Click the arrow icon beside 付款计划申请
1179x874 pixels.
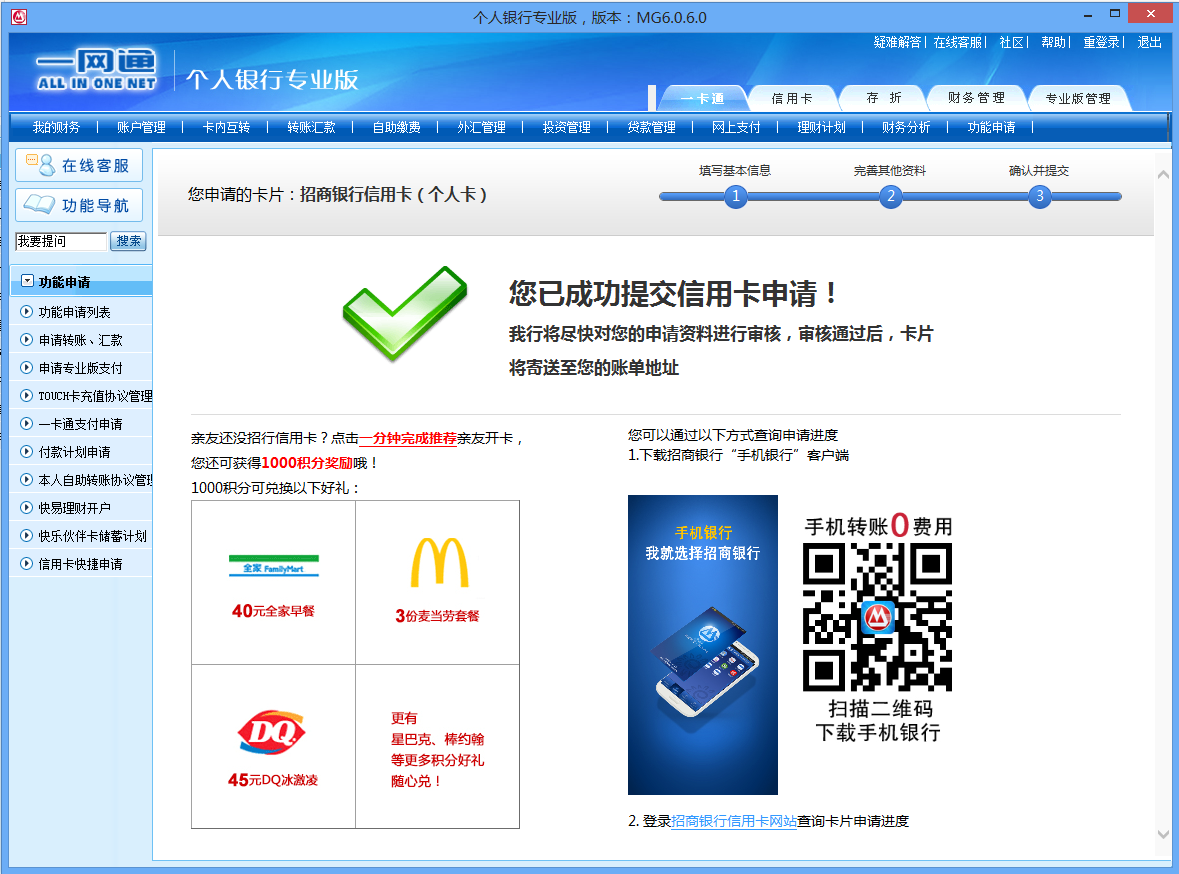26,451
